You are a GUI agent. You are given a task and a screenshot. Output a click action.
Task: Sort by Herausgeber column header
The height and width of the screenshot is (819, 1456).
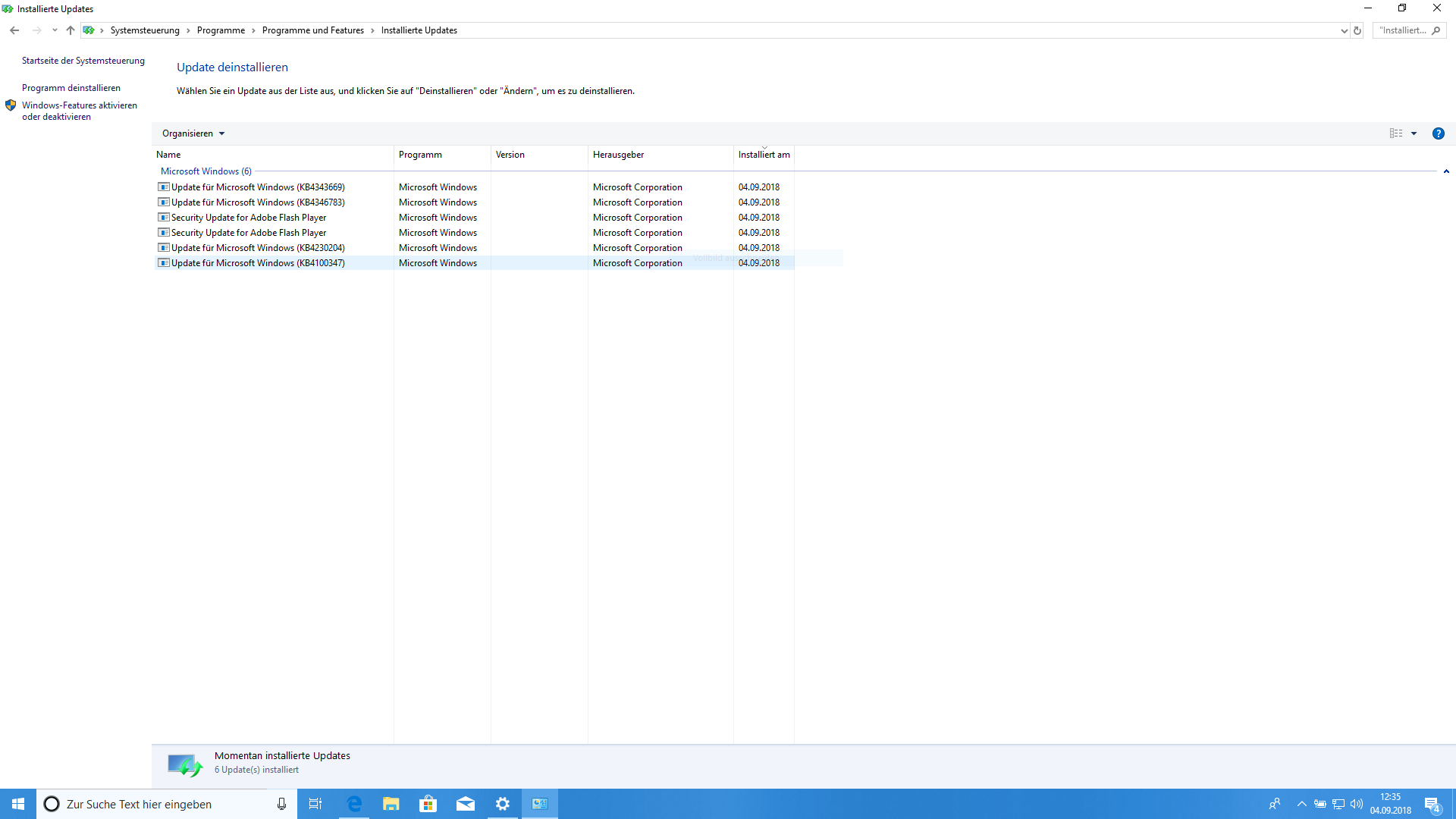coord(661,155)
